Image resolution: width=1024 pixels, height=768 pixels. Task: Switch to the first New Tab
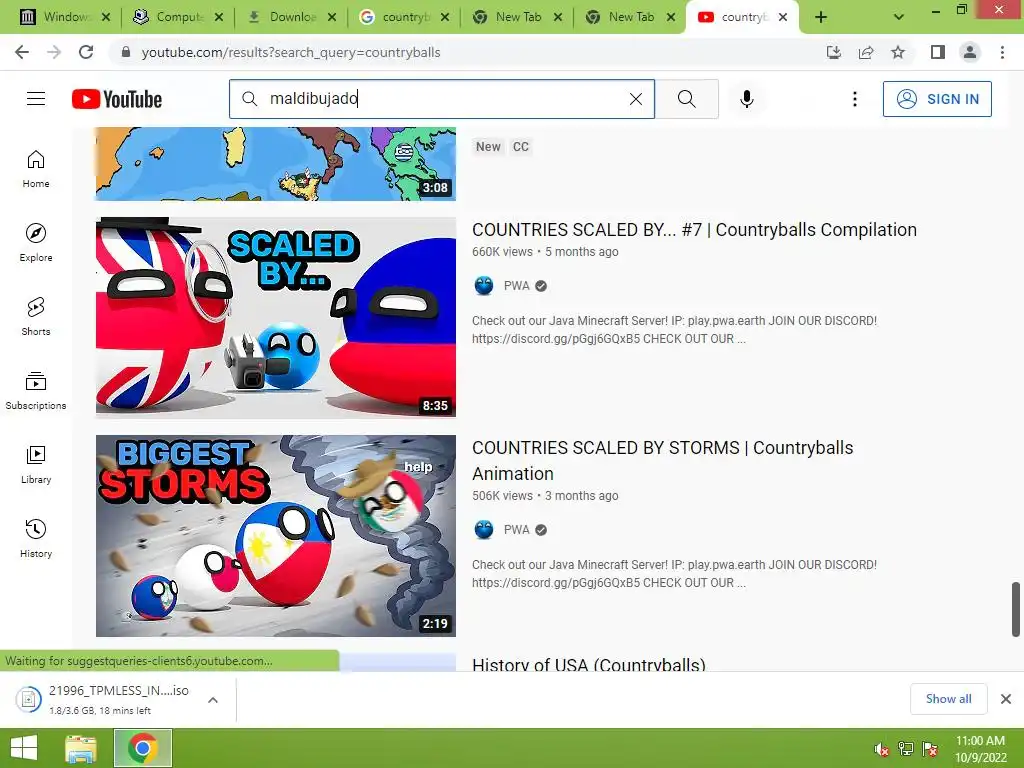coord(508,17)
